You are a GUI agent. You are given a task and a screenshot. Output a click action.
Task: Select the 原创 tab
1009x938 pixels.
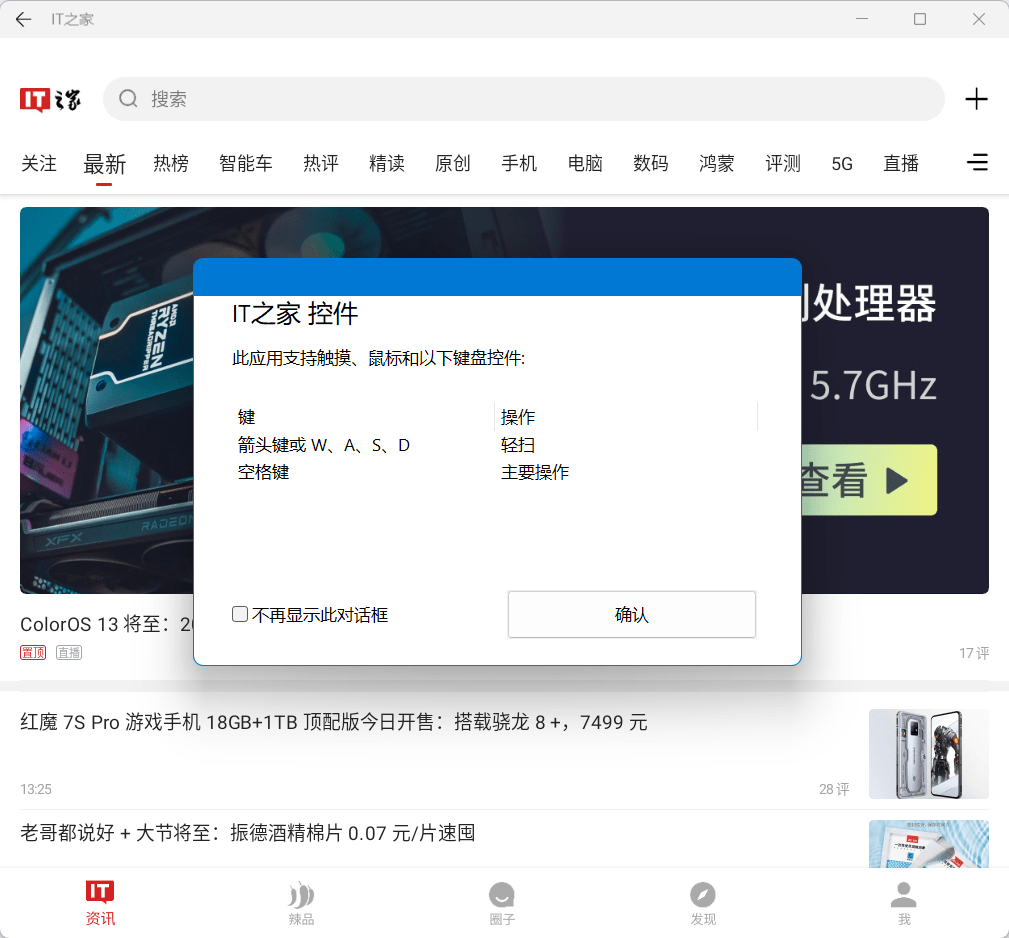(x=452, y=163)
